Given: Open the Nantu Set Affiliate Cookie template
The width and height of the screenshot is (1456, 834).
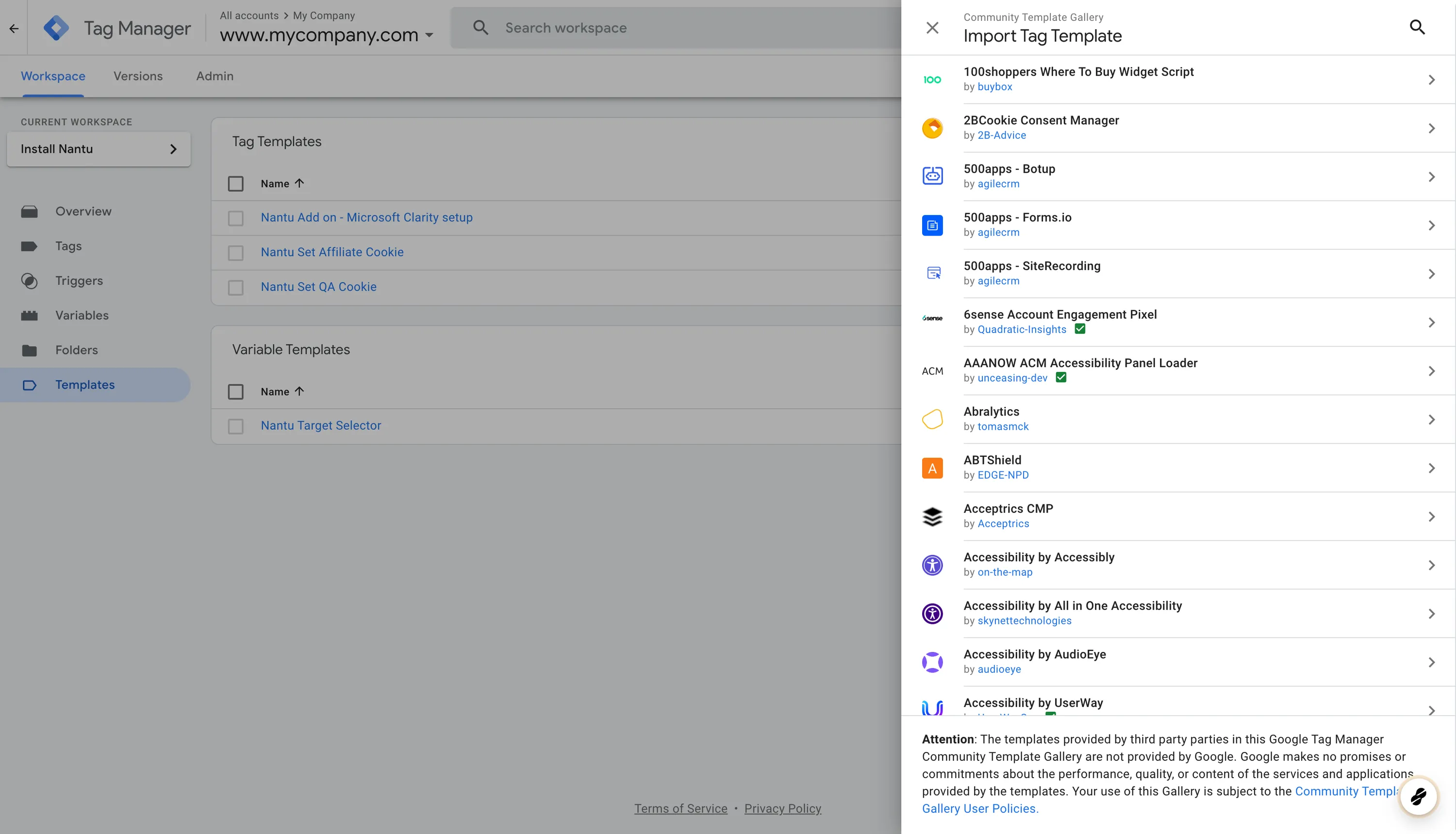Looking at the screenshot, I should pos(332,252).
